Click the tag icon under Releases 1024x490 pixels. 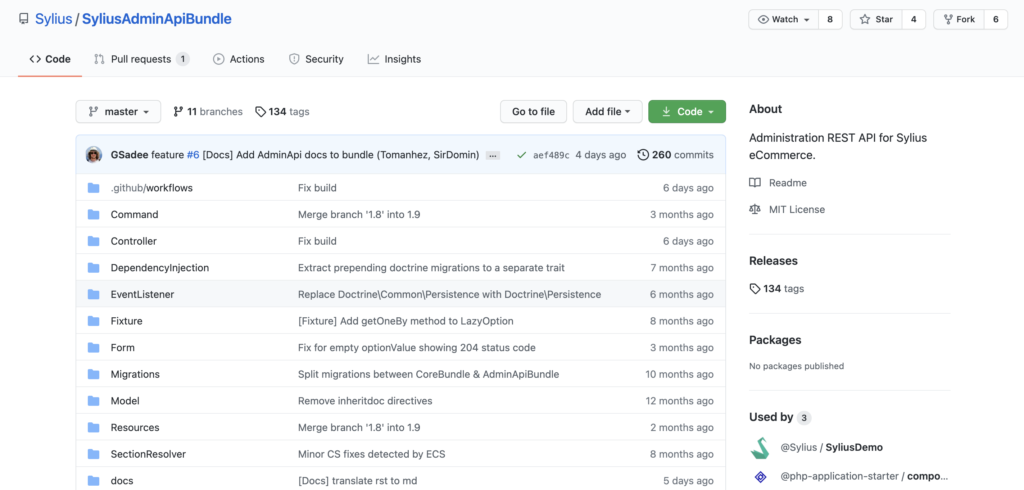(755, 289)
